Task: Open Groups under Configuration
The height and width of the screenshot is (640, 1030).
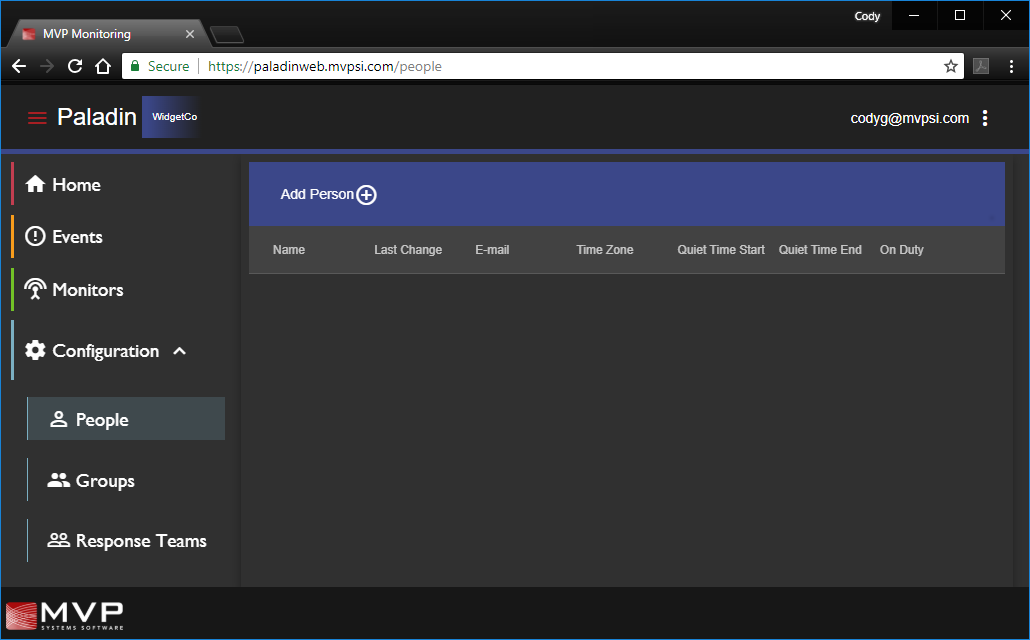Action: 105,481
